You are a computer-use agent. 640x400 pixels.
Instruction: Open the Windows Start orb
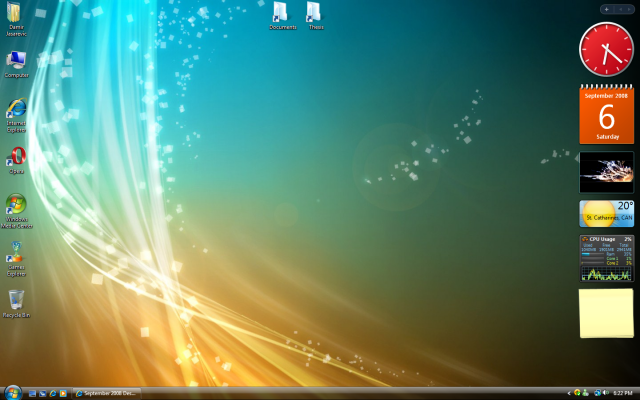tap(13, 393)
